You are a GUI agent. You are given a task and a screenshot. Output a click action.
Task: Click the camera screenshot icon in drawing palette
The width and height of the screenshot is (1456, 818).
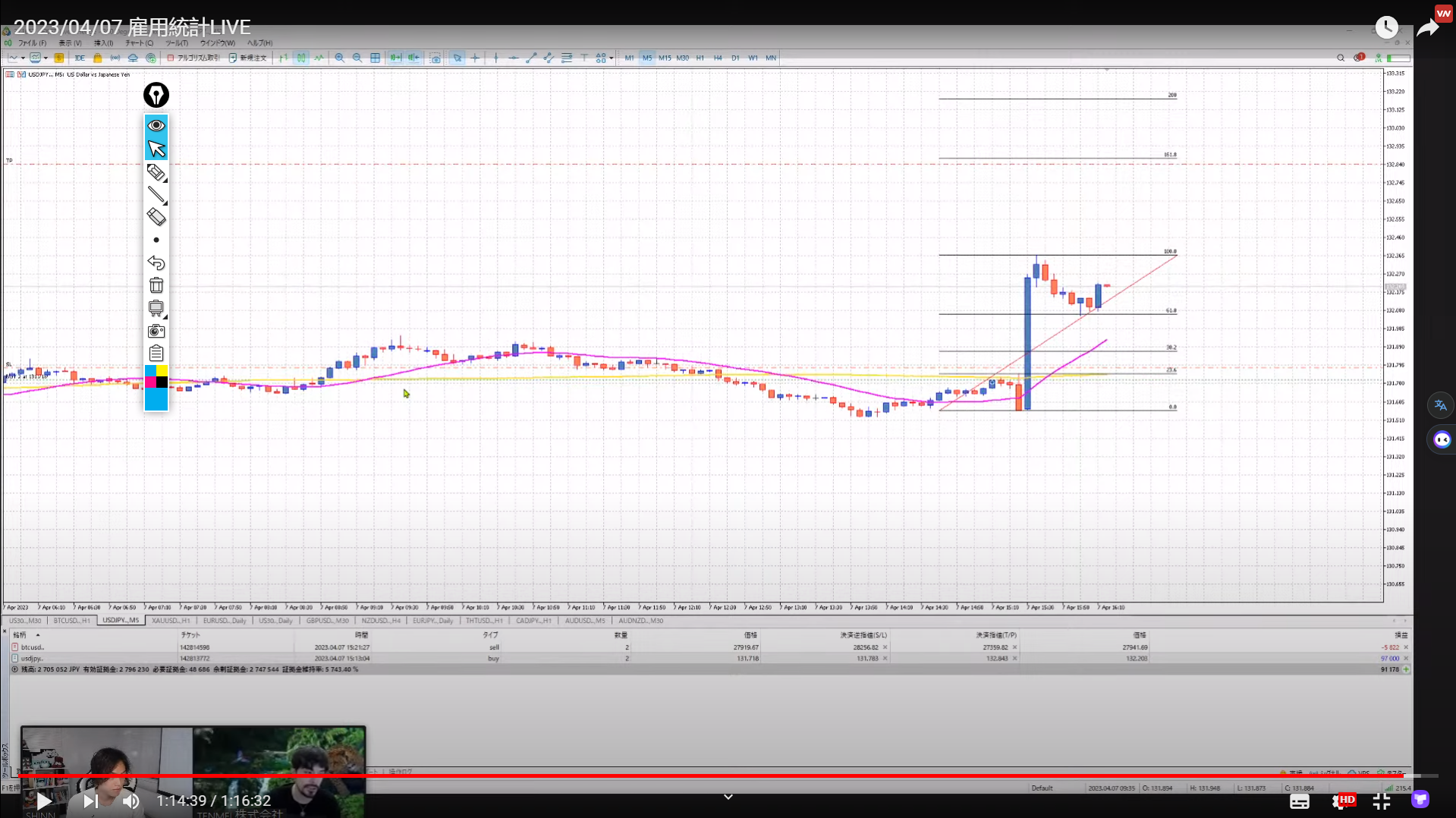coord(156,331)
